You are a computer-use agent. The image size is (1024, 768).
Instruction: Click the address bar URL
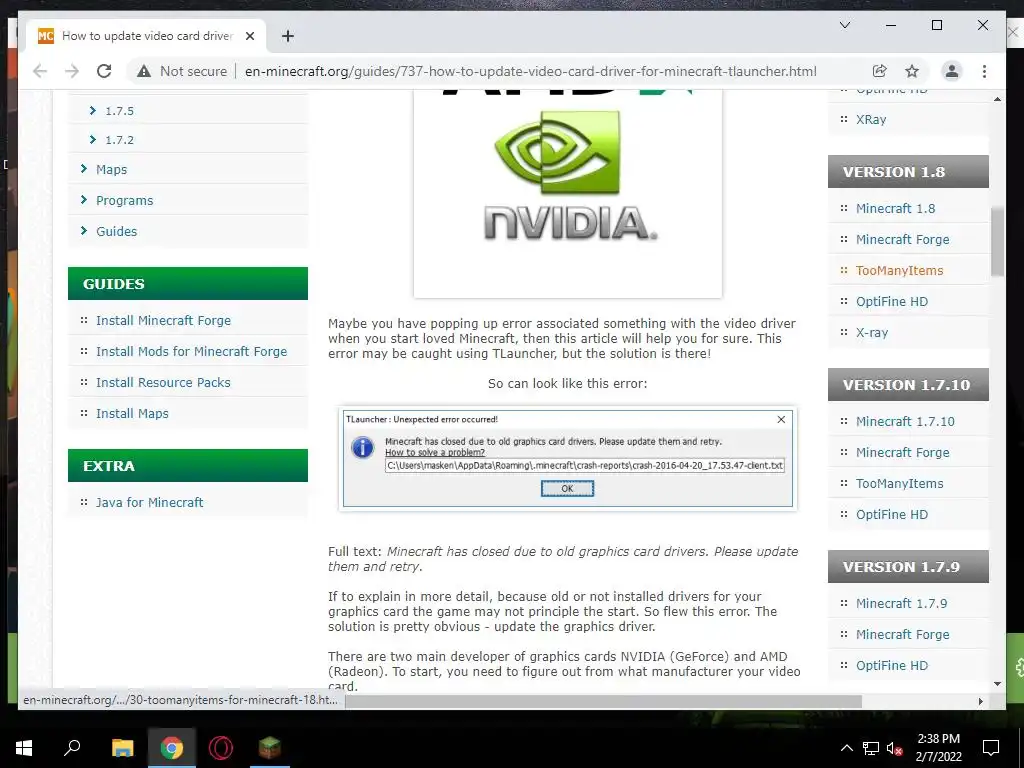pos(530,71)
